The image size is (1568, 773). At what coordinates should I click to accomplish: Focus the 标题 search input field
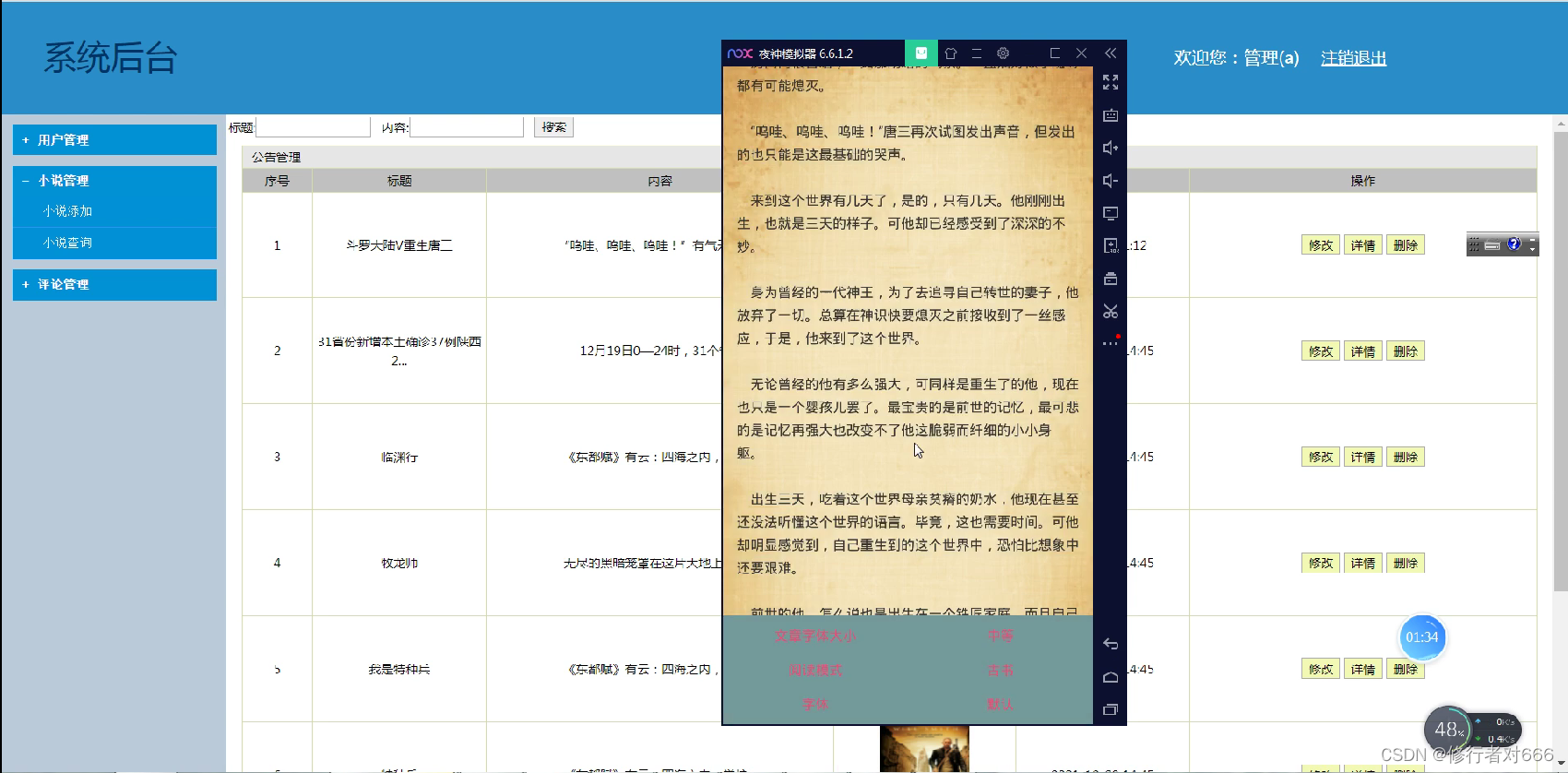point(313,127)
